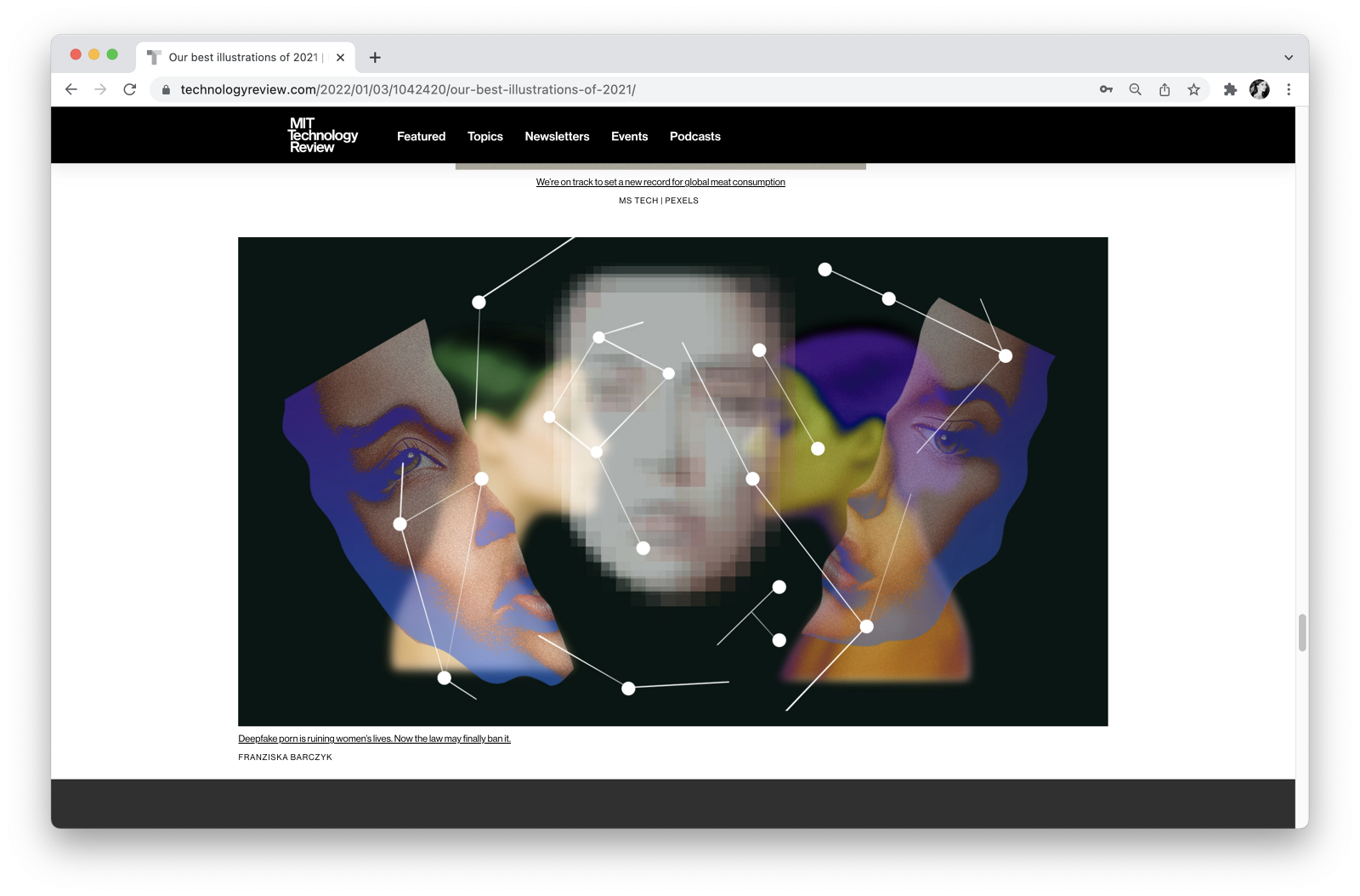Click the deepfake faces illustration
Screen dimensions: 1360x896
click(673, 481)
